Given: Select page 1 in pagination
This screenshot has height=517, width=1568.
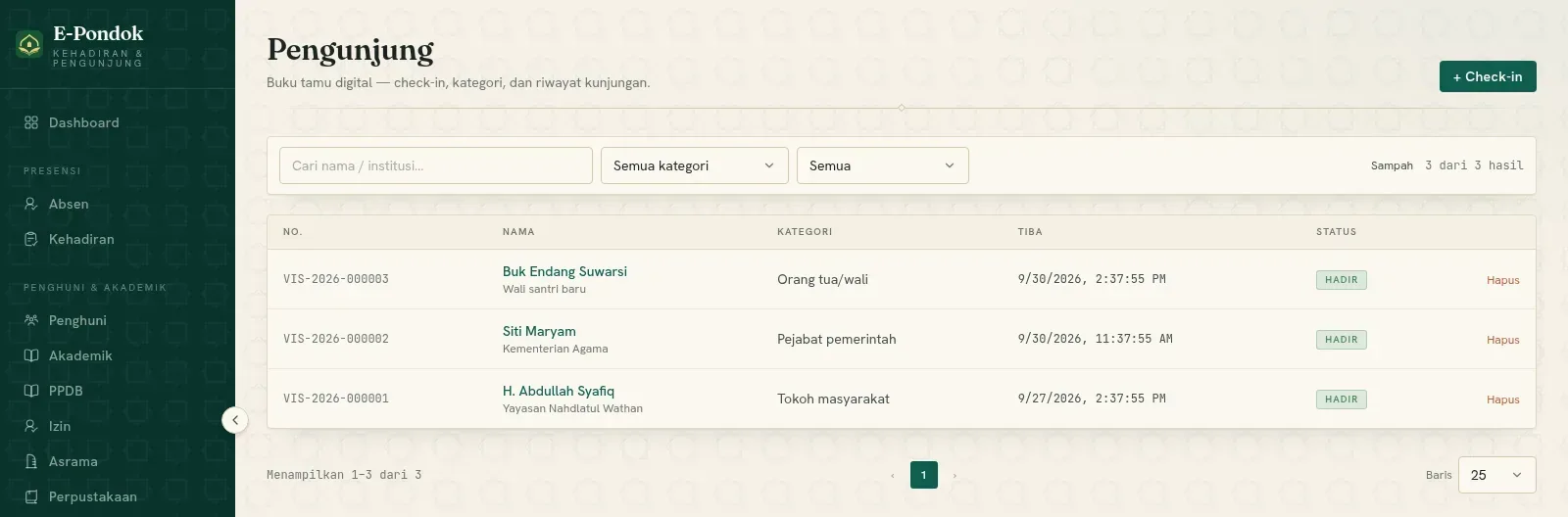Looking at the screenshot, I should (924, 475).
